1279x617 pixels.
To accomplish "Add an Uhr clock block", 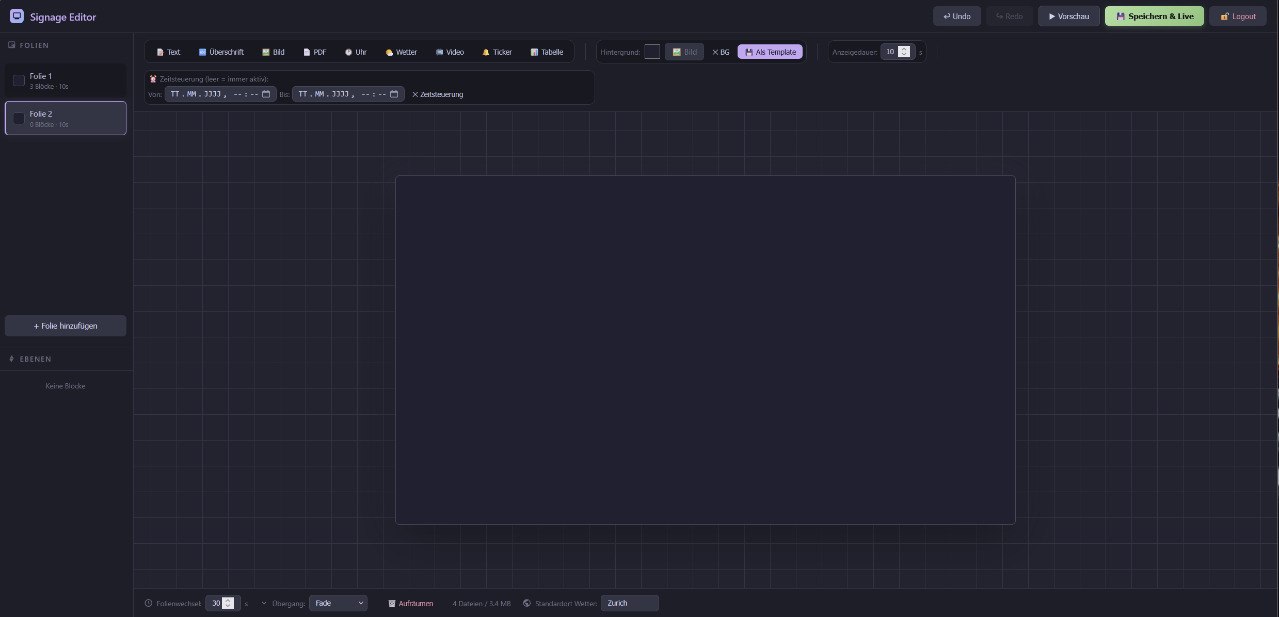I will pyautogui.click(x=355, y=52).
